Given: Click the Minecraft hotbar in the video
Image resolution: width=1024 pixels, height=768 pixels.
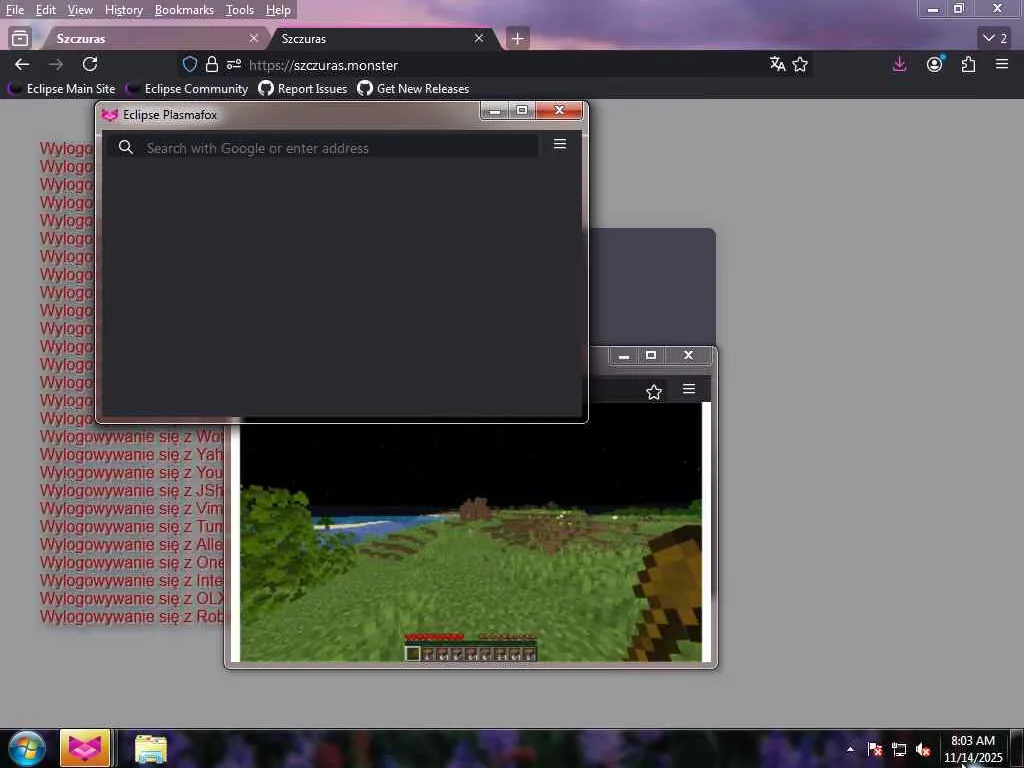Looking at the screenshot, I should [x=470, y=653].
